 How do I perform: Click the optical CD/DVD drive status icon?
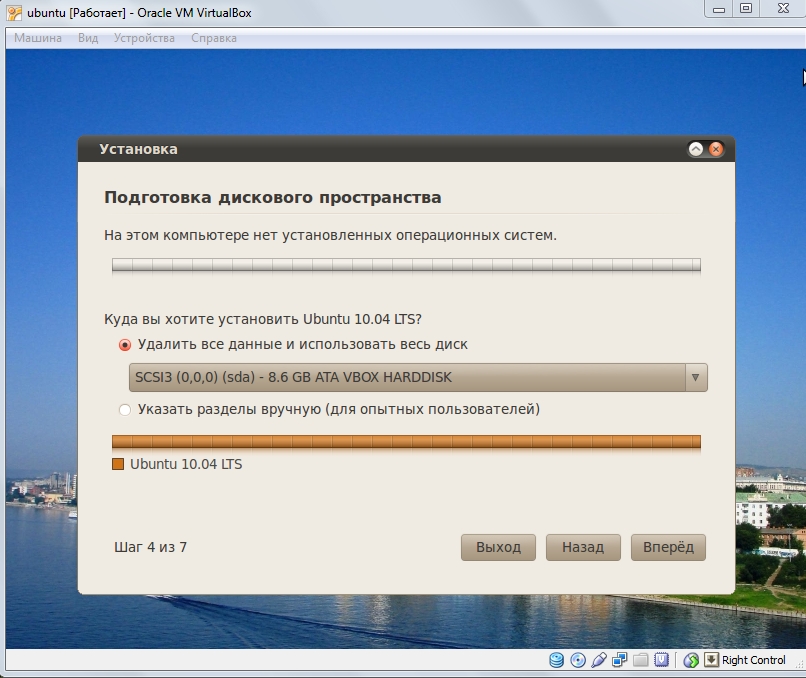[578, 660]
